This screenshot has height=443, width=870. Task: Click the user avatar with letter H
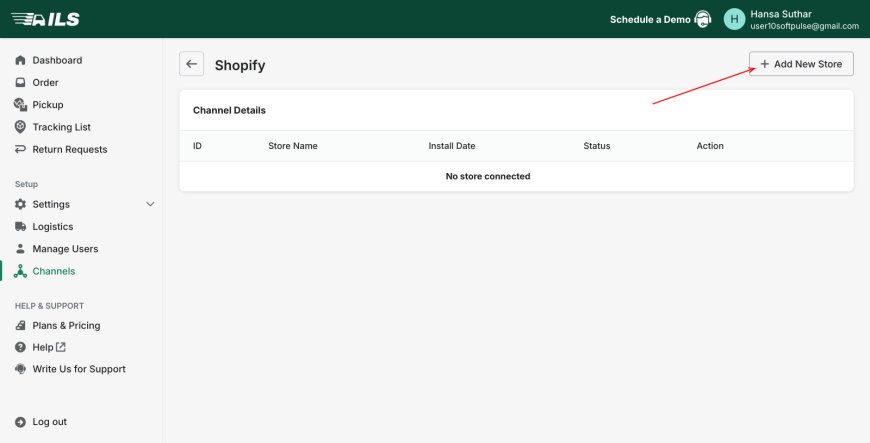[734, 19]
